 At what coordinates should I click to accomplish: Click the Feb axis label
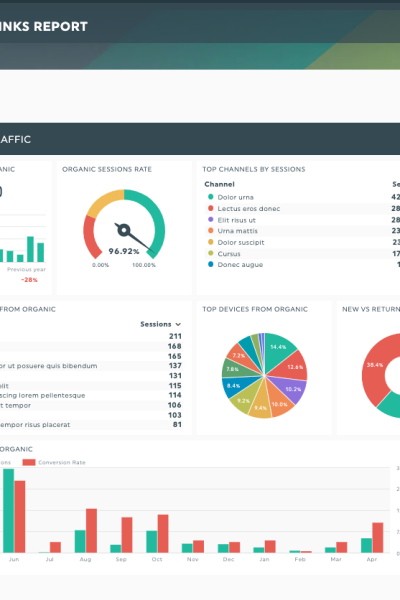300,559
